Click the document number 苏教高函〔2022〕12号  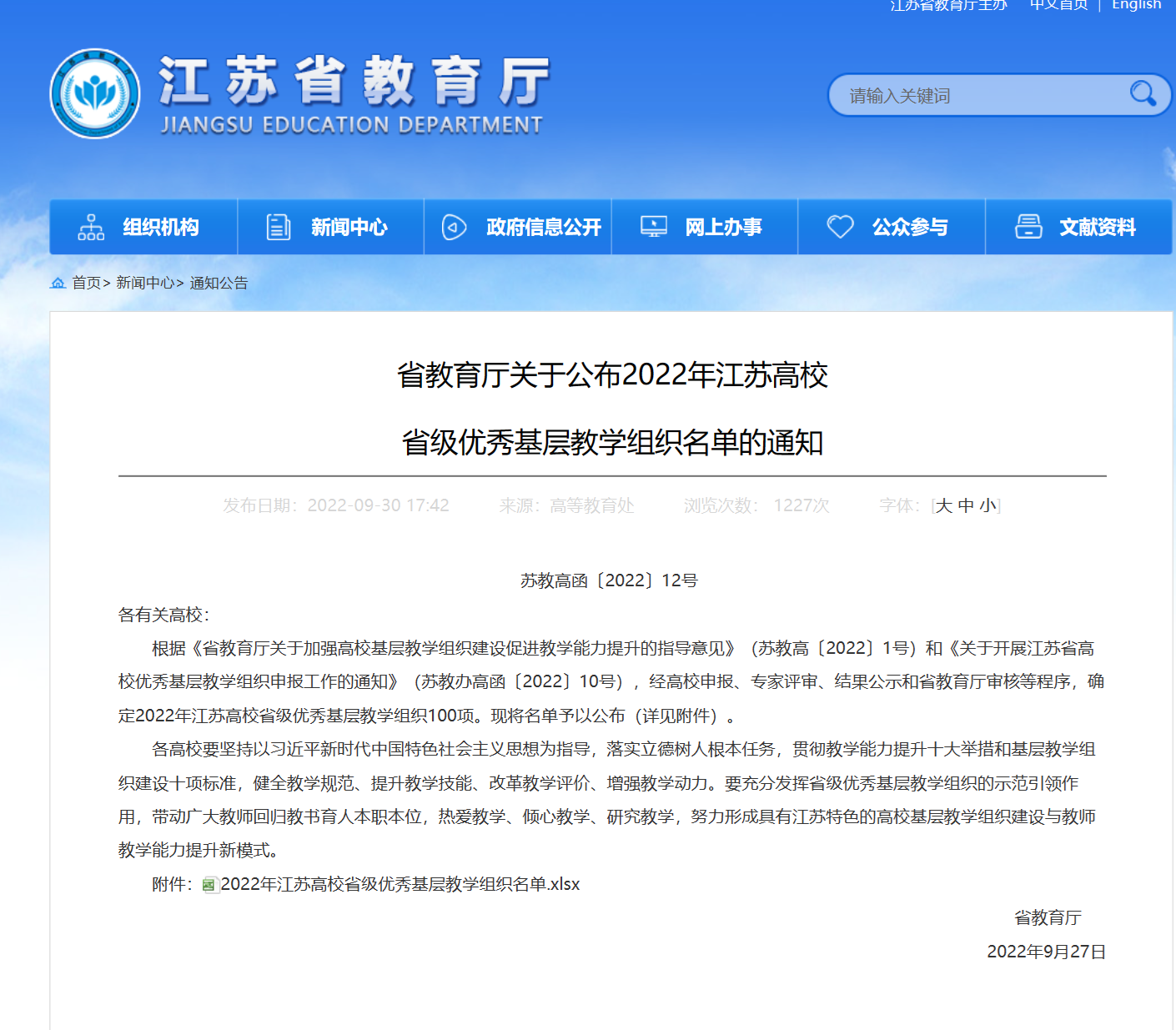[609, 580]
